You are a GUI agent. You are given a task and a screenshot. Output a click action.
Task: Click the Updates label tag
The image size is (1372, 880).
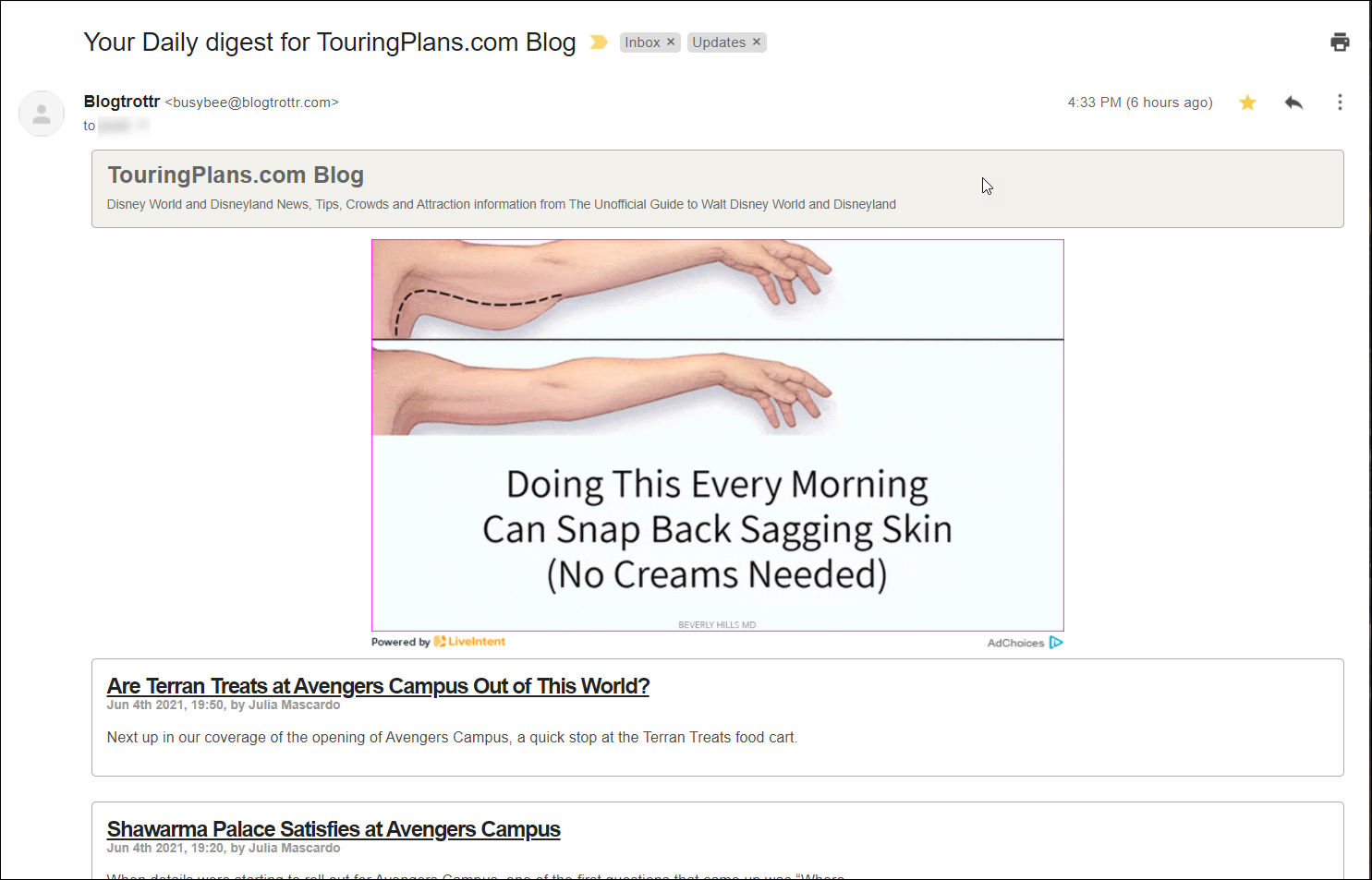719,42
